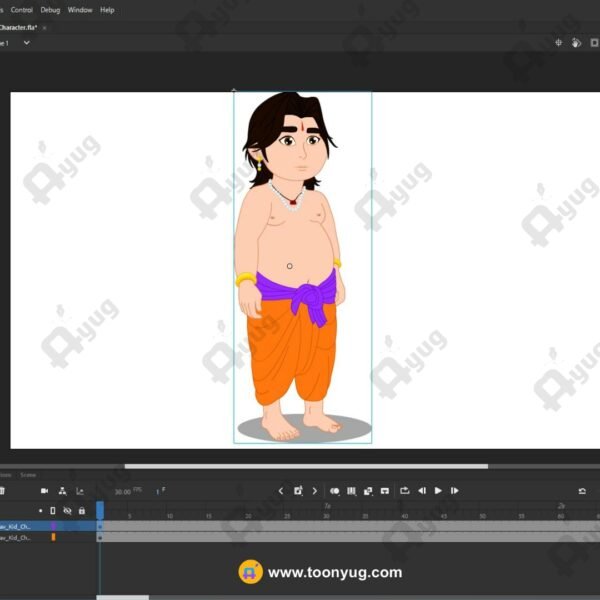Select the Character.fla document tab
This screenshot has width=600, height=600.
(18, 28)
